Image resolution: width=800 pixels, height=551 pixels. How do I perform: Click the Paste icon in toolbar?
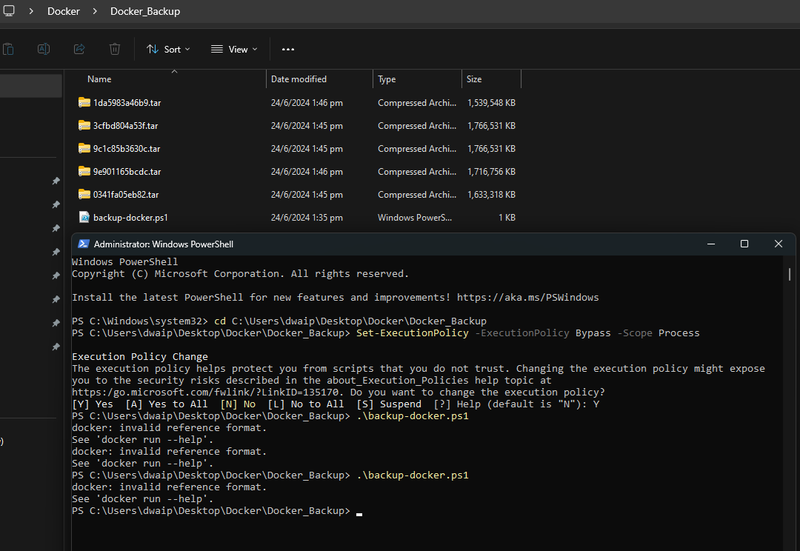pos(9,49)
